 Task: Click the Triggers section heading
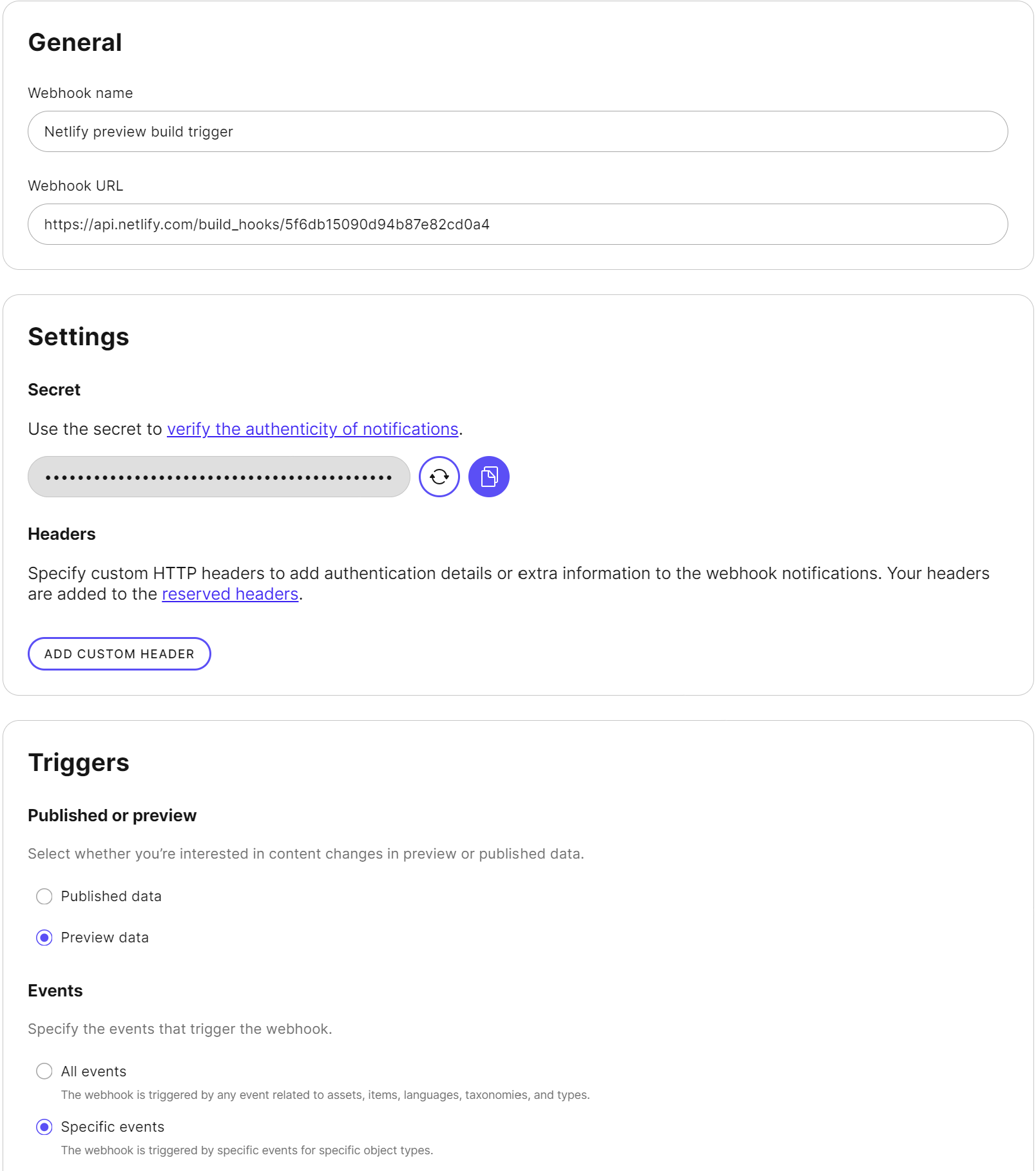79,762
